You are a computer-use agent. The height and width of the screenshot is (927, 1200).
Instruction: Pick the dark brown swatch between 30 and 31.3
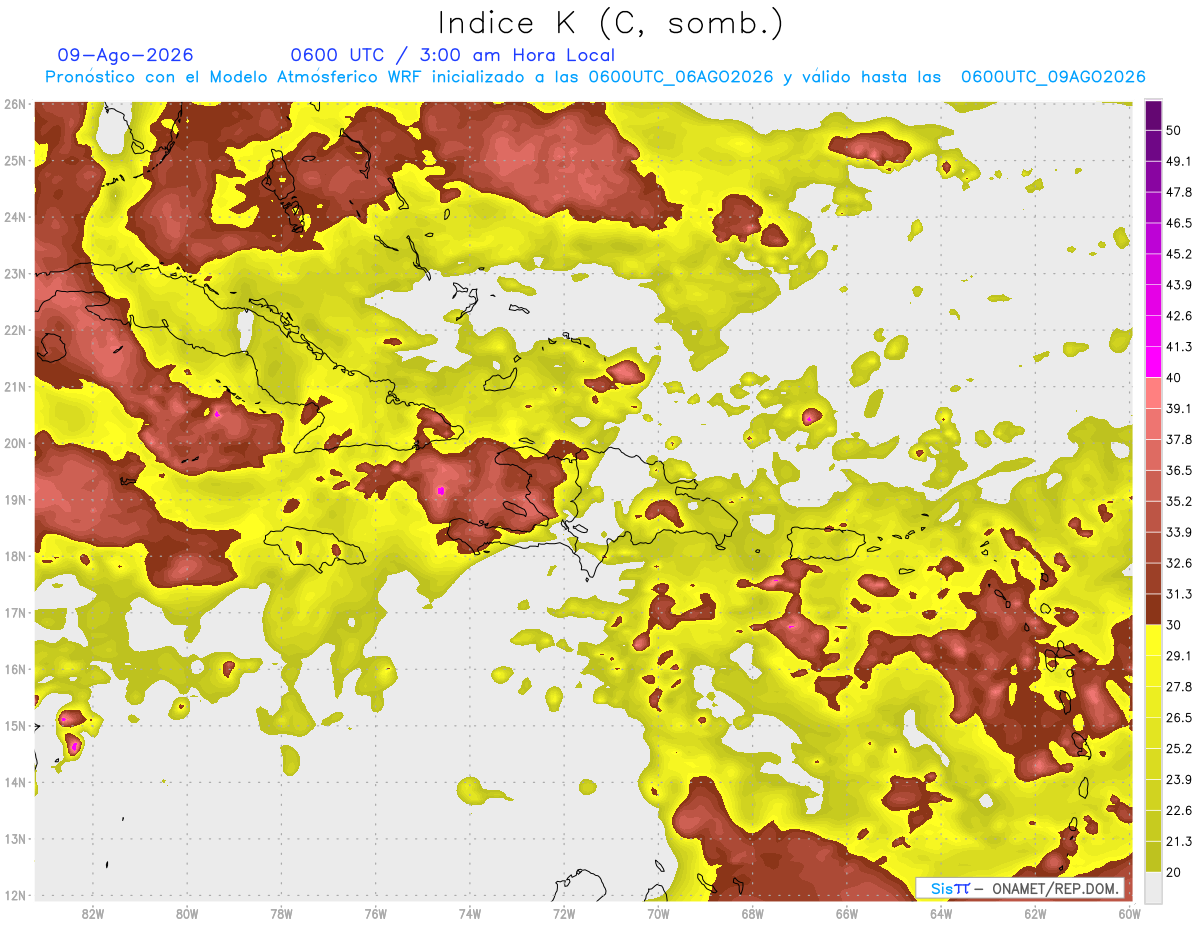1154,609
